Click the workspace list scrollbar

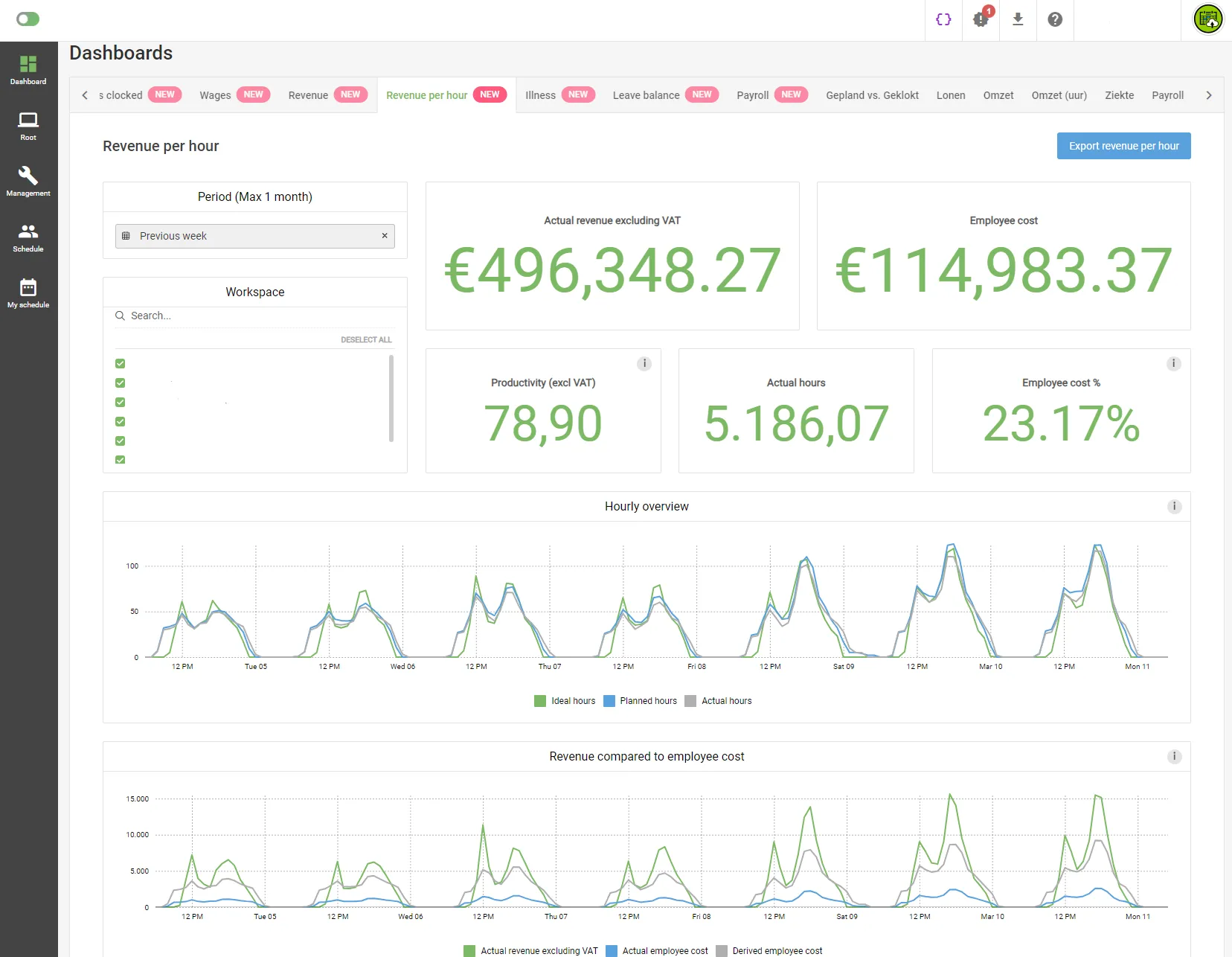click(x=391, y=398)
